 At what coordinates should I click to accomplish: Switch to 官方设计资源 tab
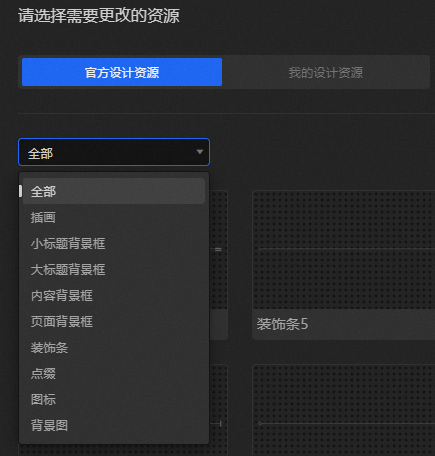[122, 72]
